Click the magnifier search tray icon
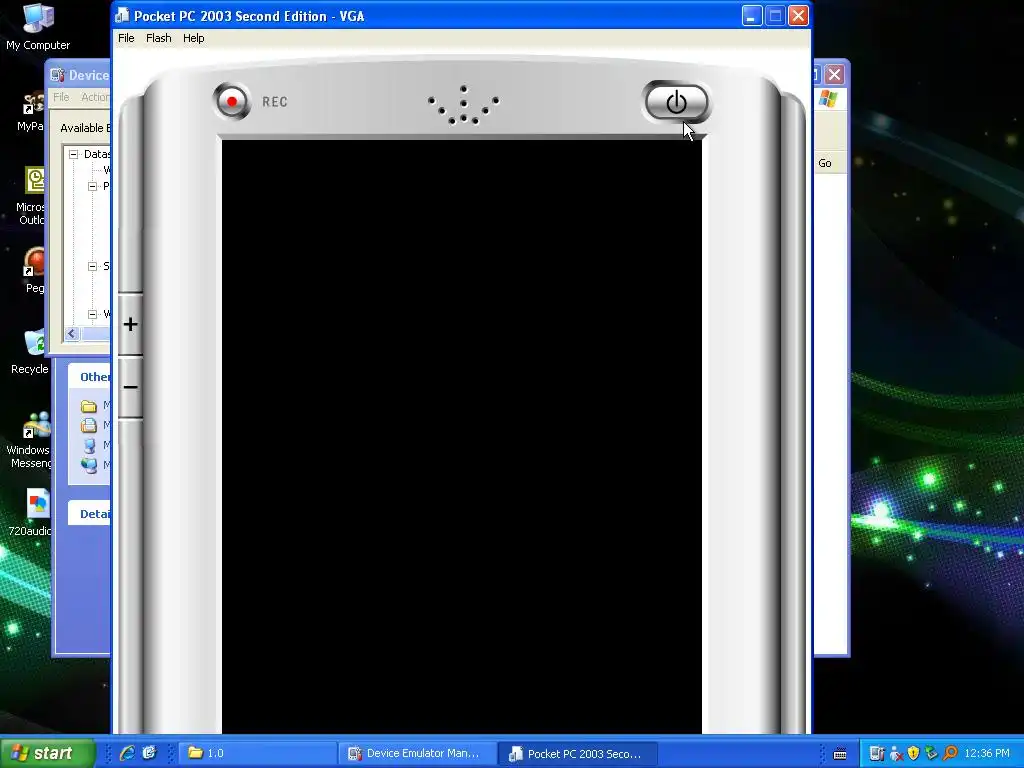Viewport: 1024px width, 768px height. pyautogui.click(x=950, y=754)
